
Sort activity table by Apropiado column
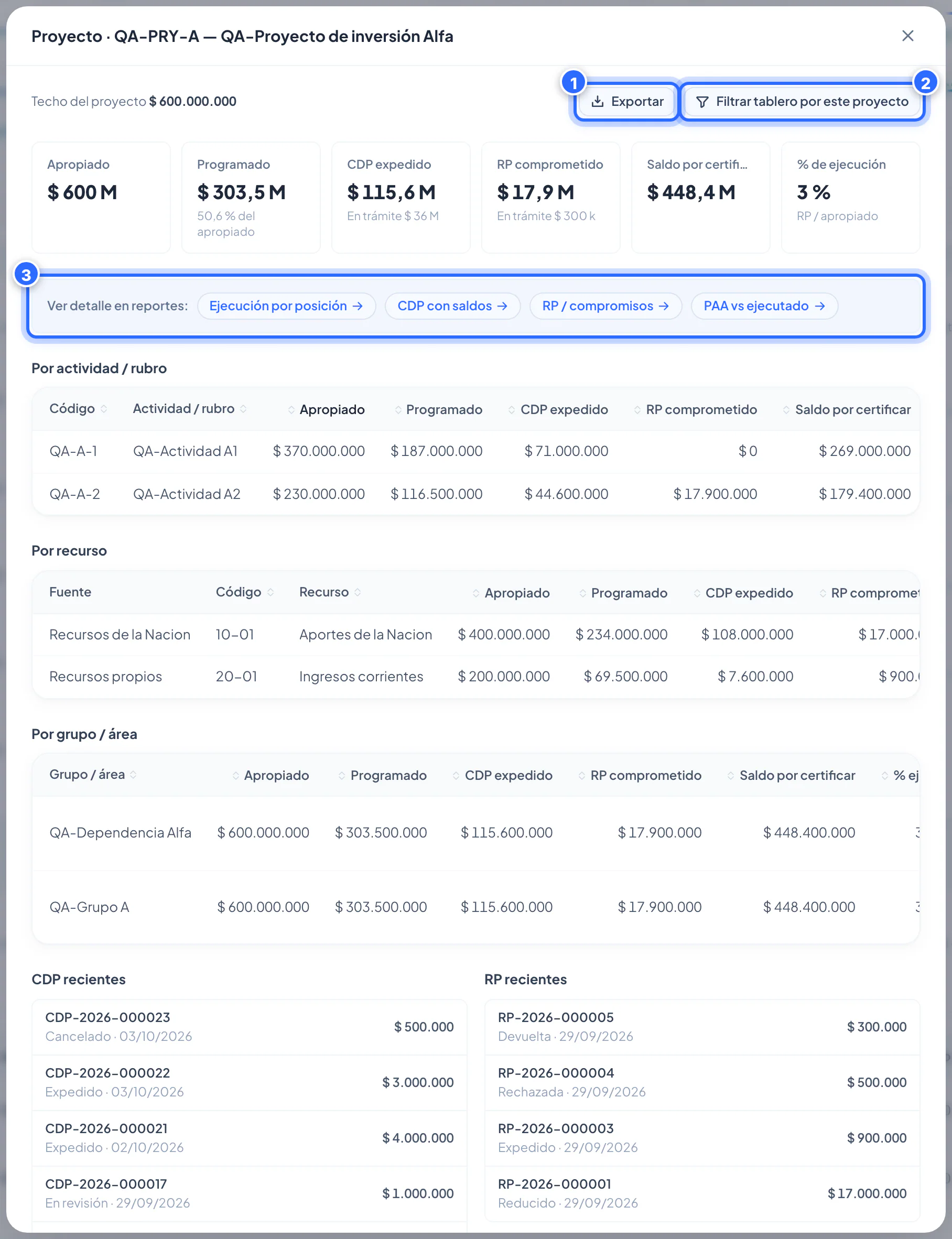coord(326,410)
